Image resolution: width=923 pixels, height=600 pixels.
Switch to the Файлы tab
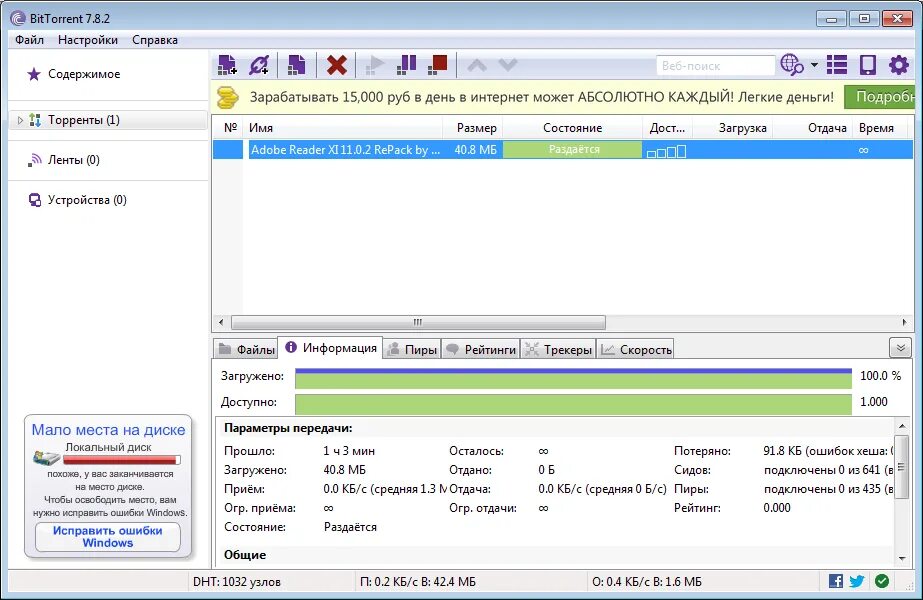tap(245, 350)
